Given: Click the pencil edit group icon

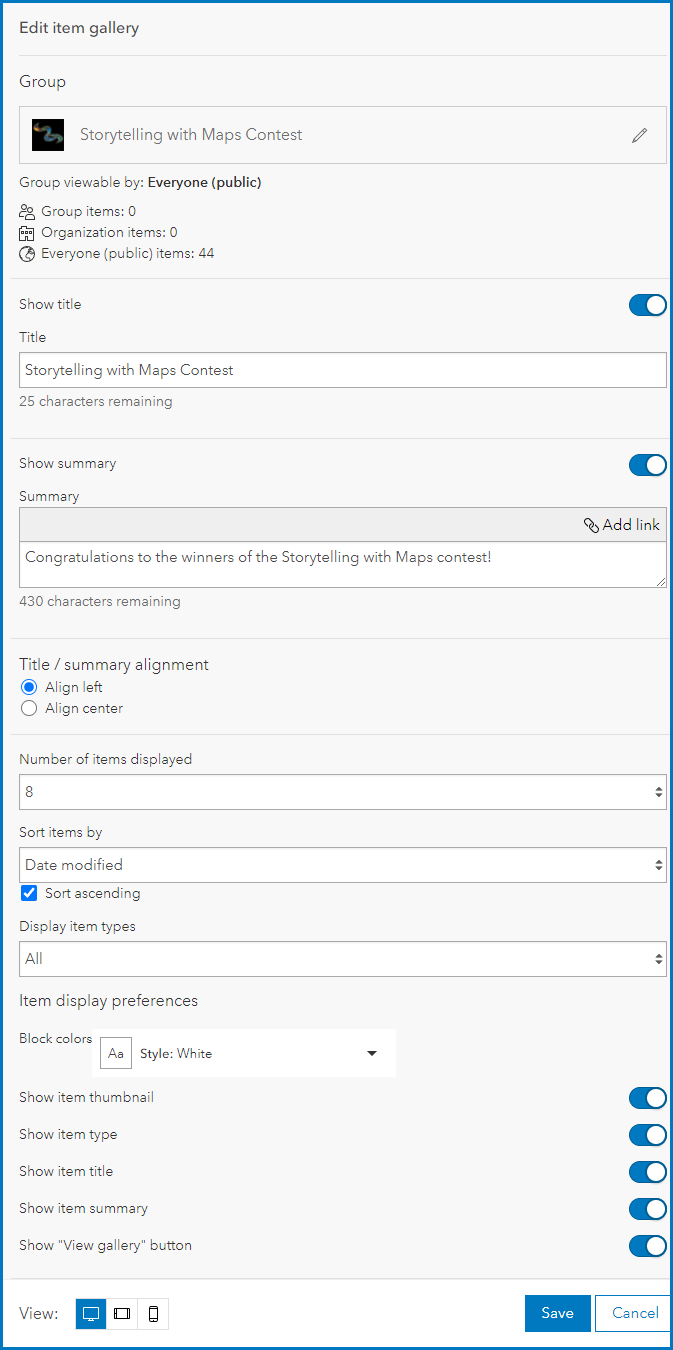Looking at the screenshot, I should point(640,136).
